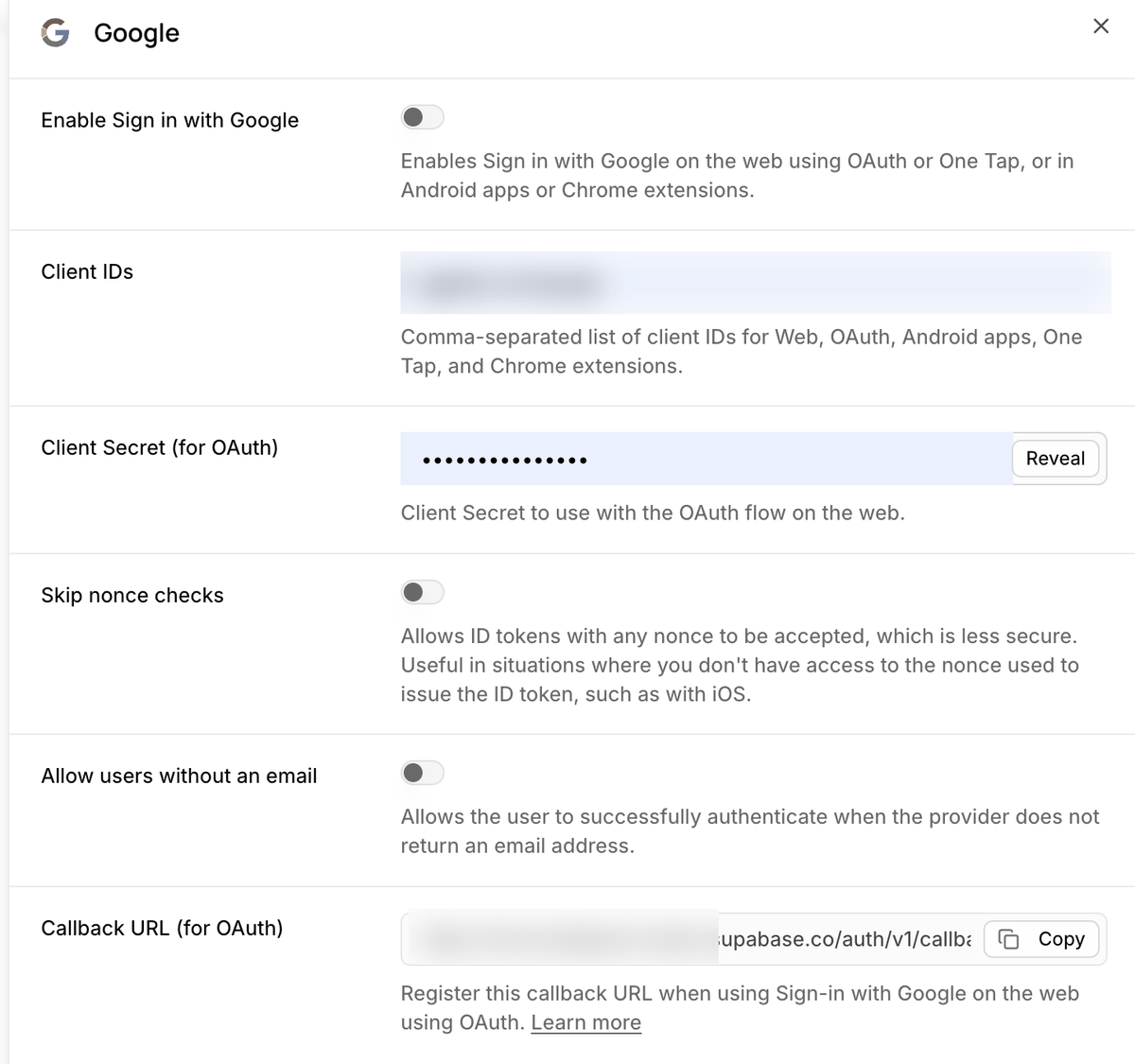Close the Google provider panel
Viewport: 1135px width, 1064px height.
pos(1101,26)
